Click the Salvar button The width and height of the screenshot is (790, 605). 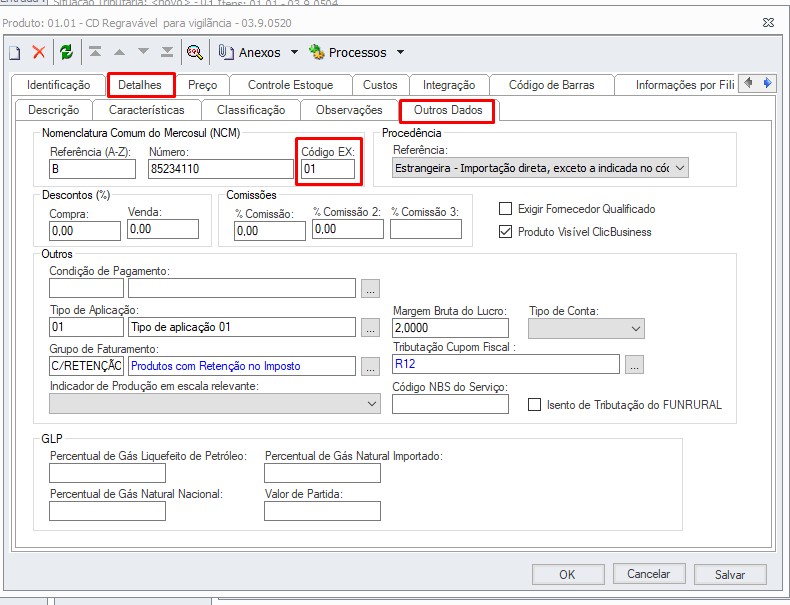[730, 574]
